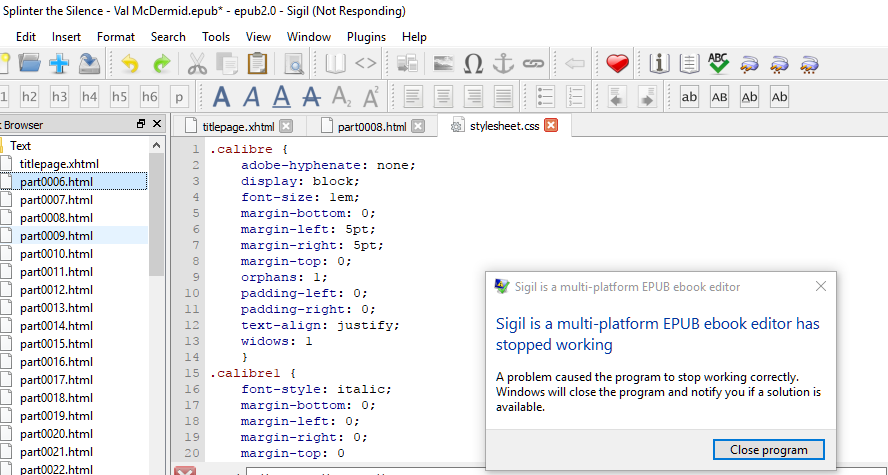Screen dimensions: 888x475
Task: Click the Redo green arrow icon
Action: click(162, 64)
